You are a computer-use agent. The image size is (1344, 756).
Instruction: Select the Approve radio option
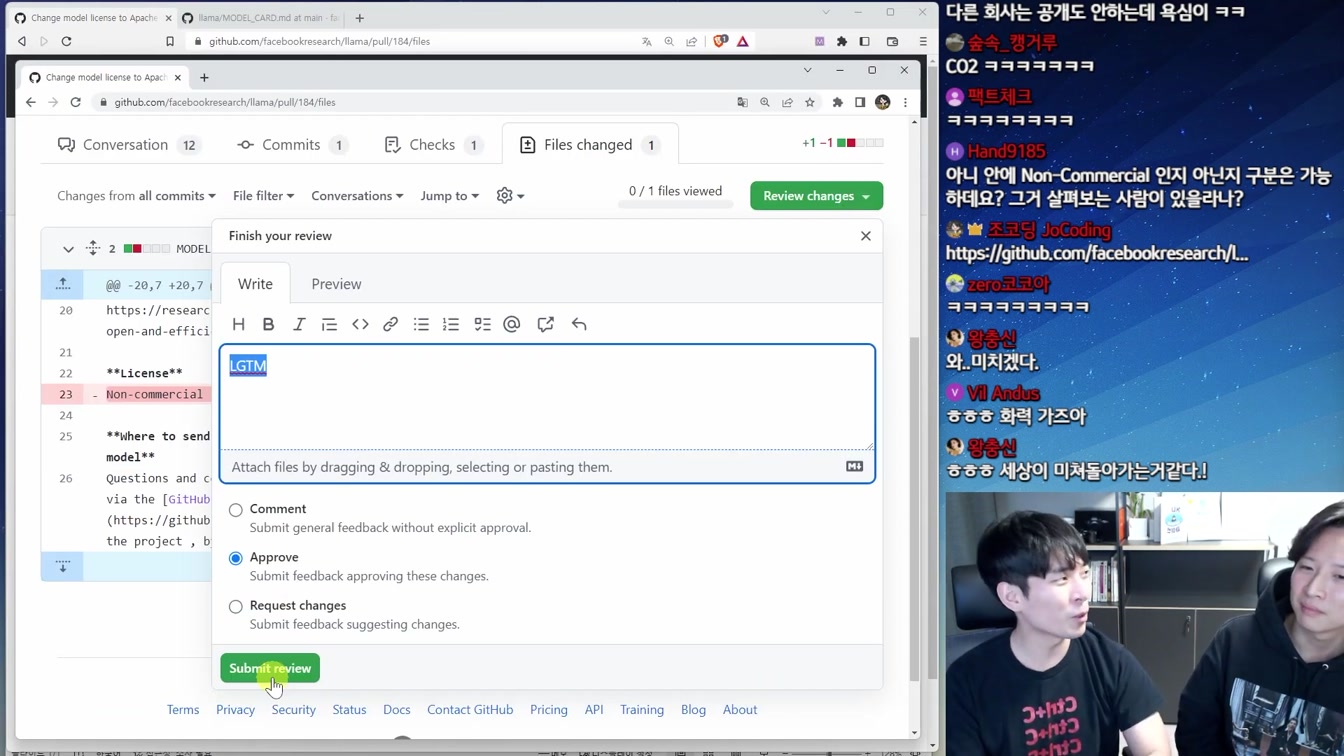[x=236, y=558]
